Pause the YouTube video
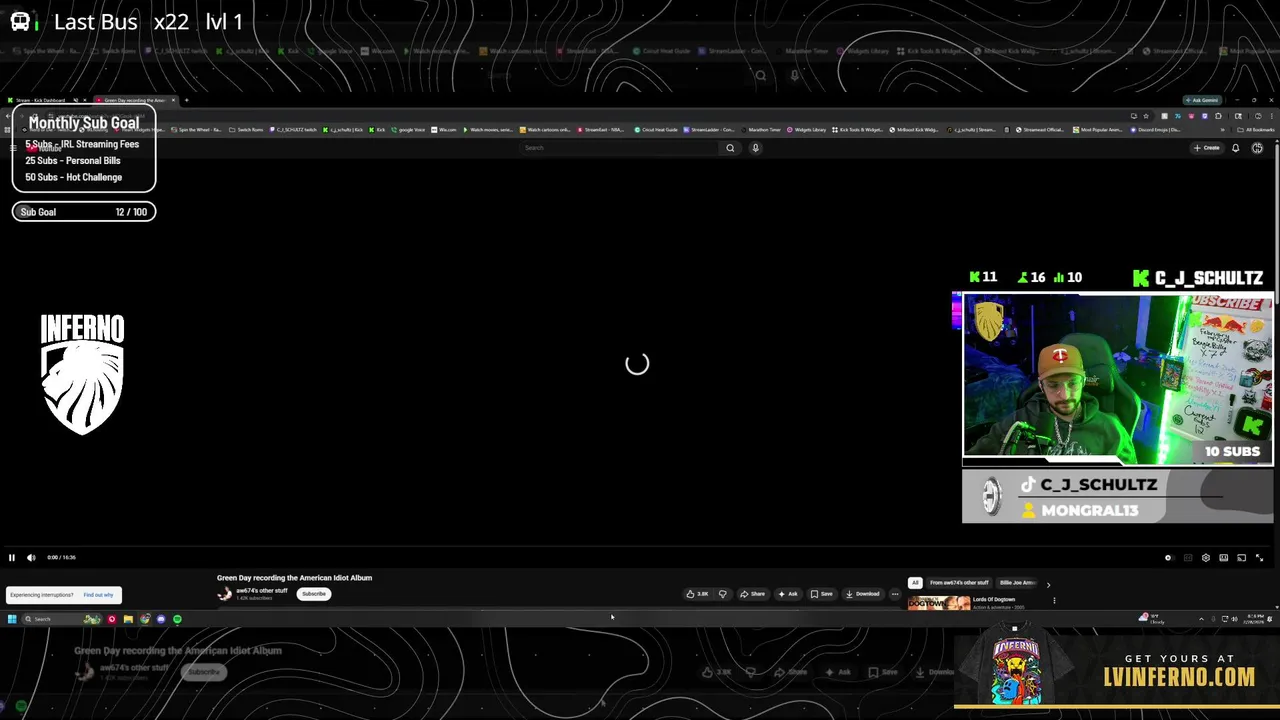The image size is (1280, 720). pos(12,558)
